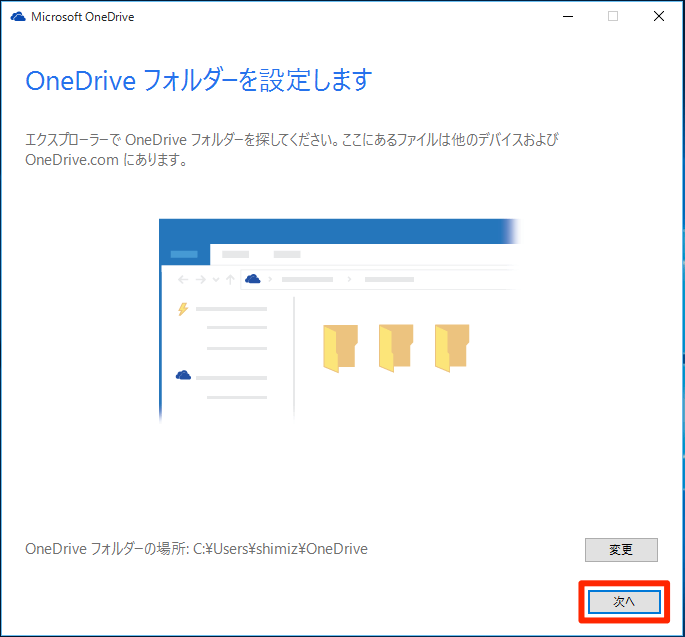Click the OneDrive cloud icon in title bar
The height and width of the screenshot is (637, 685).
pos(18,17)
